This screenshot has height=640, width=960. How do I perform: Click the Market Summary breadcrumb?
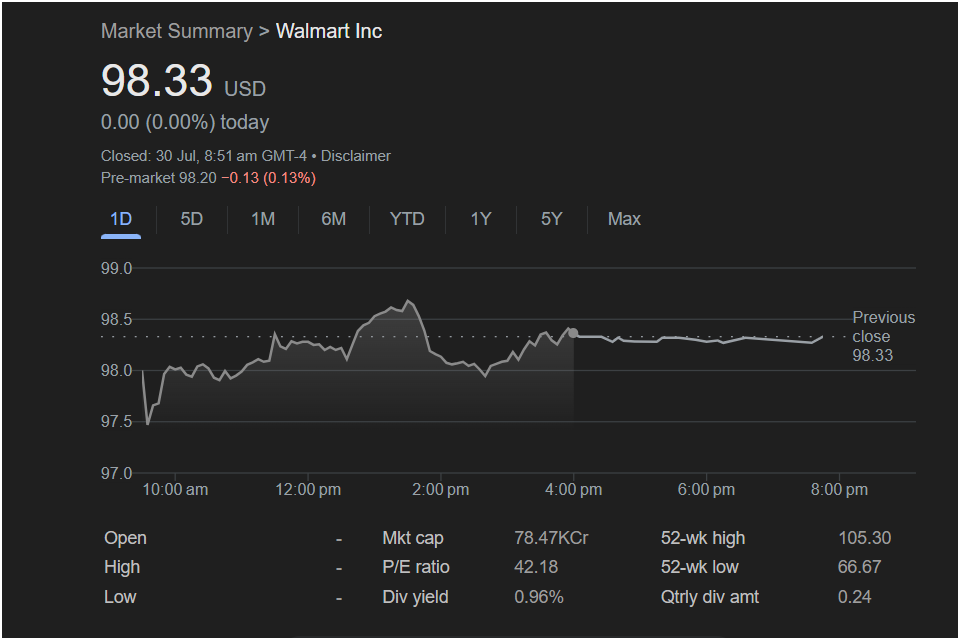click(x=176, y=31)
